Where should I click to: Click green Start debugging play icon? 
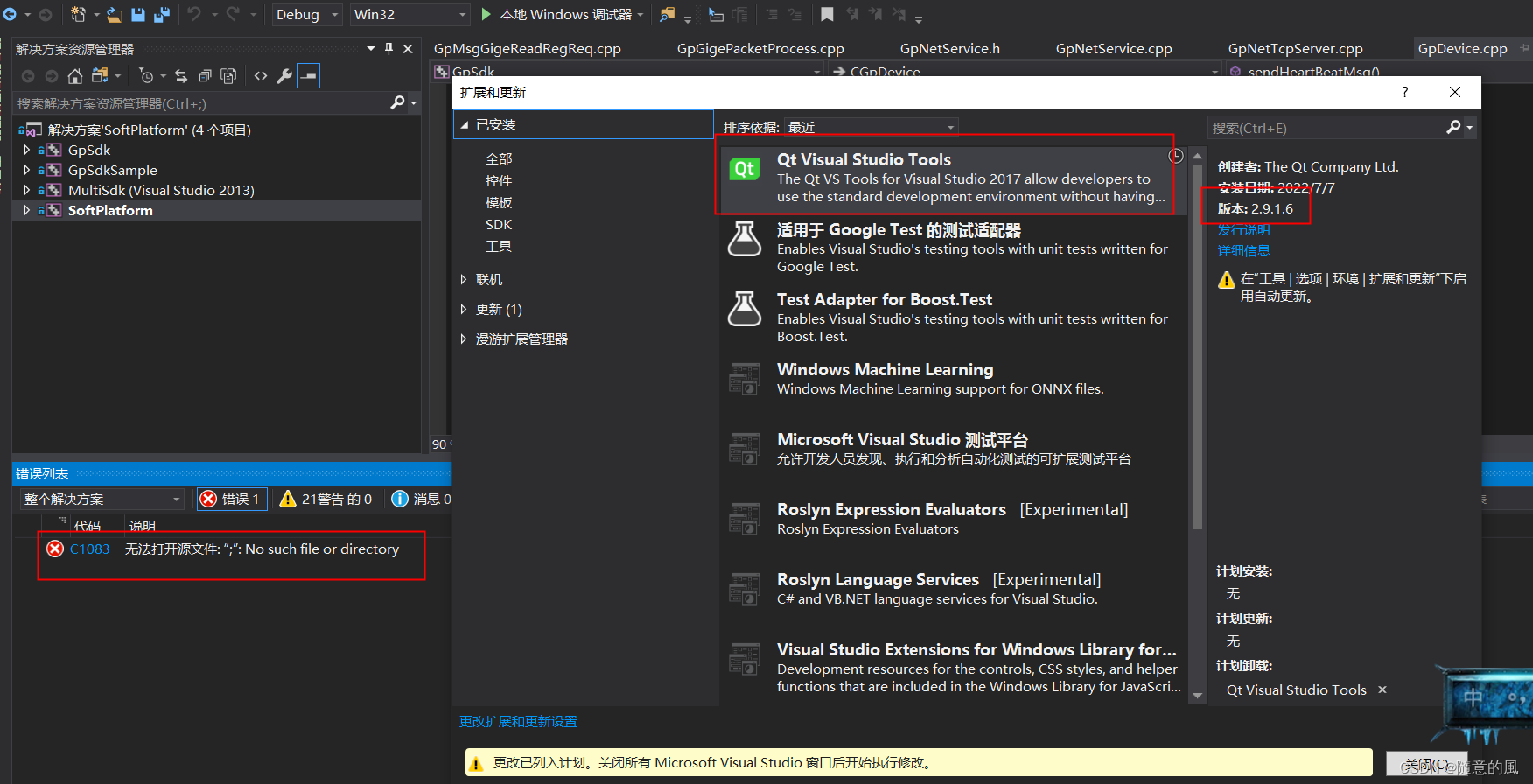click(x=486, y=14)
